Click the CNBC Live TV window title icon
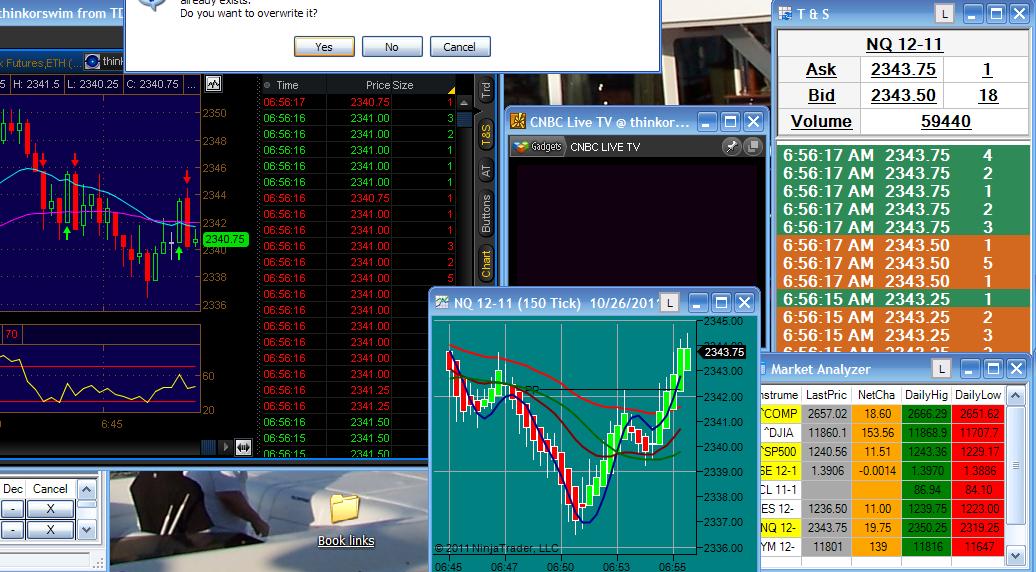Image resolution: width=1036 pixels, height=572 pixels. point(518,122)
